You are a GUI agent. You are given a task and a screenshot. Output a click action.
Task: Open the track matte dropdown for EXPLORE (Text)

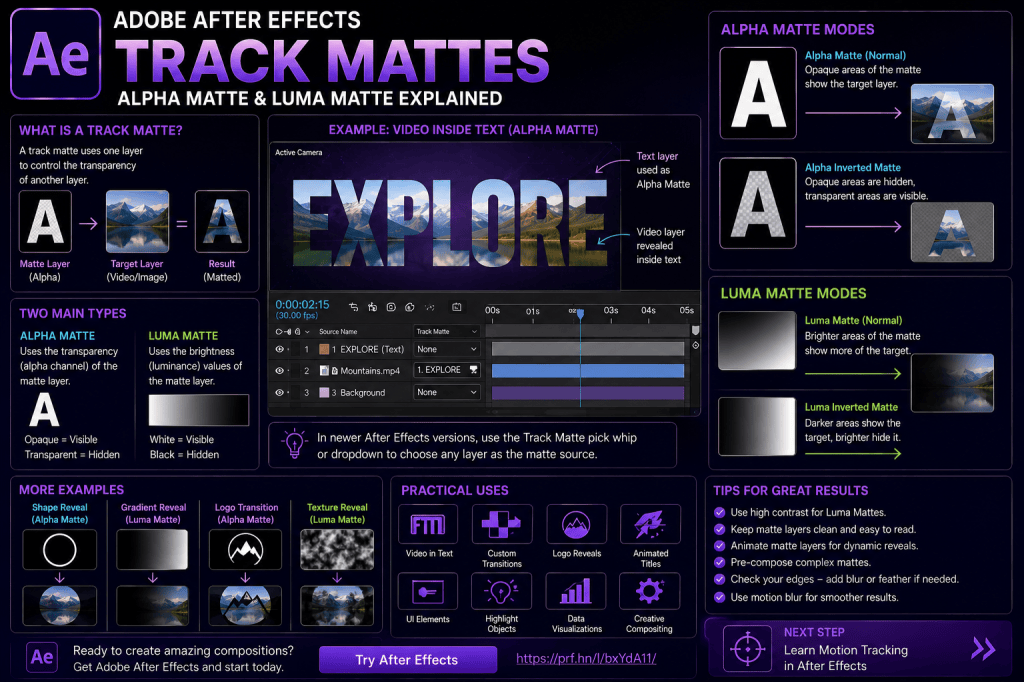coord(447,349)
